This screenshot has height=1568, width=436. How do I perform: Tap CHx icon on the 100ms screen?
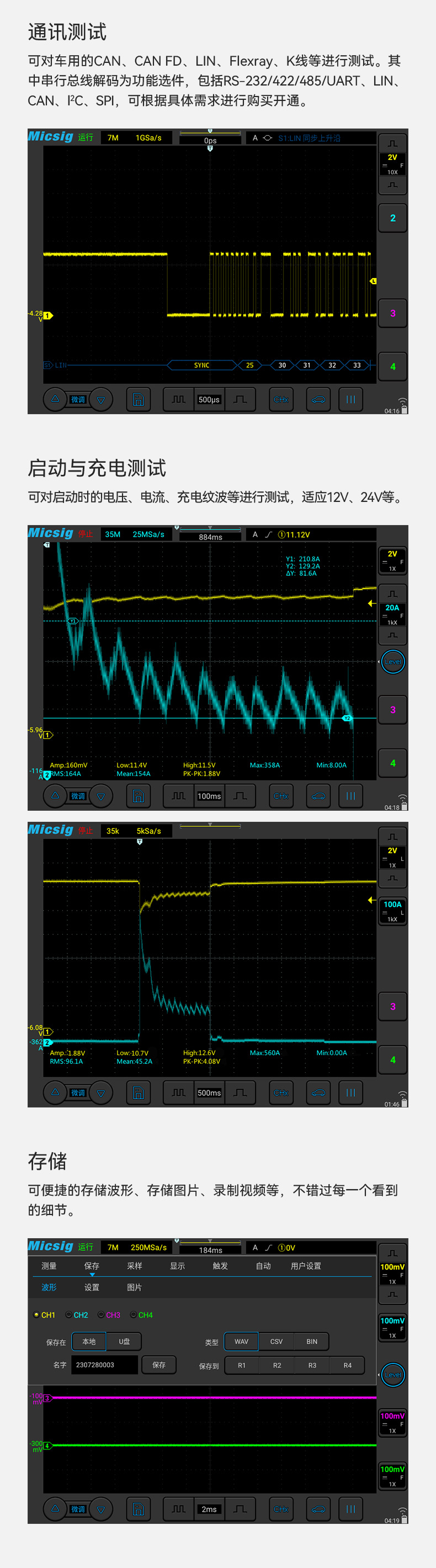pos(281,796)
